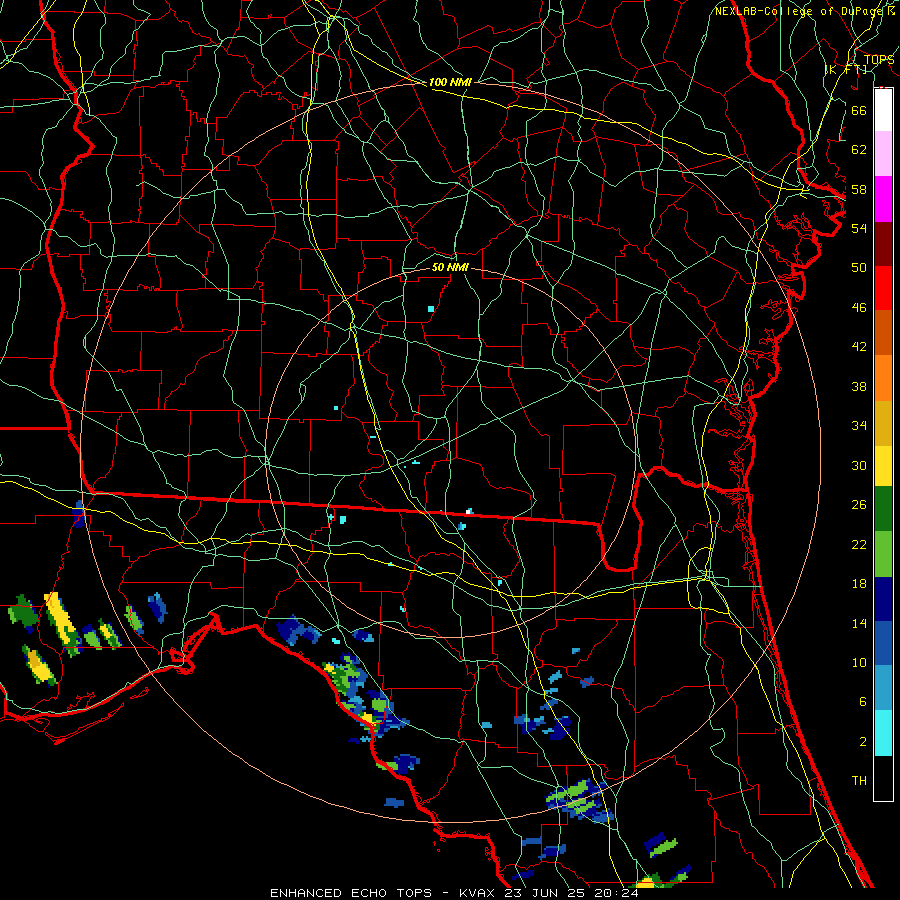The height and width of the screenshot is (900, 900).
Task: Click the "26" legend value
Action: pyautogui.click(x=859, y=505)
